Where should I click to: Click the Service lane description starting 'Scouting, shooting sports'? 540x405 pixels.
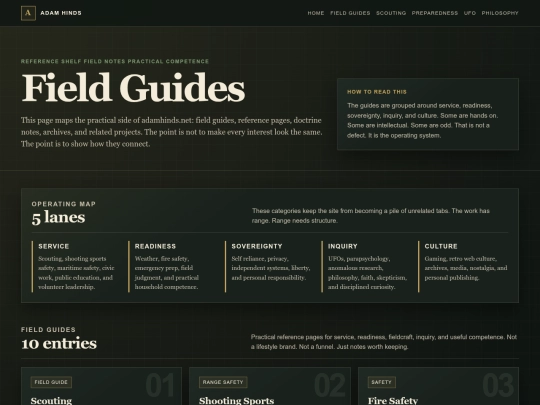tap(76, 273)
